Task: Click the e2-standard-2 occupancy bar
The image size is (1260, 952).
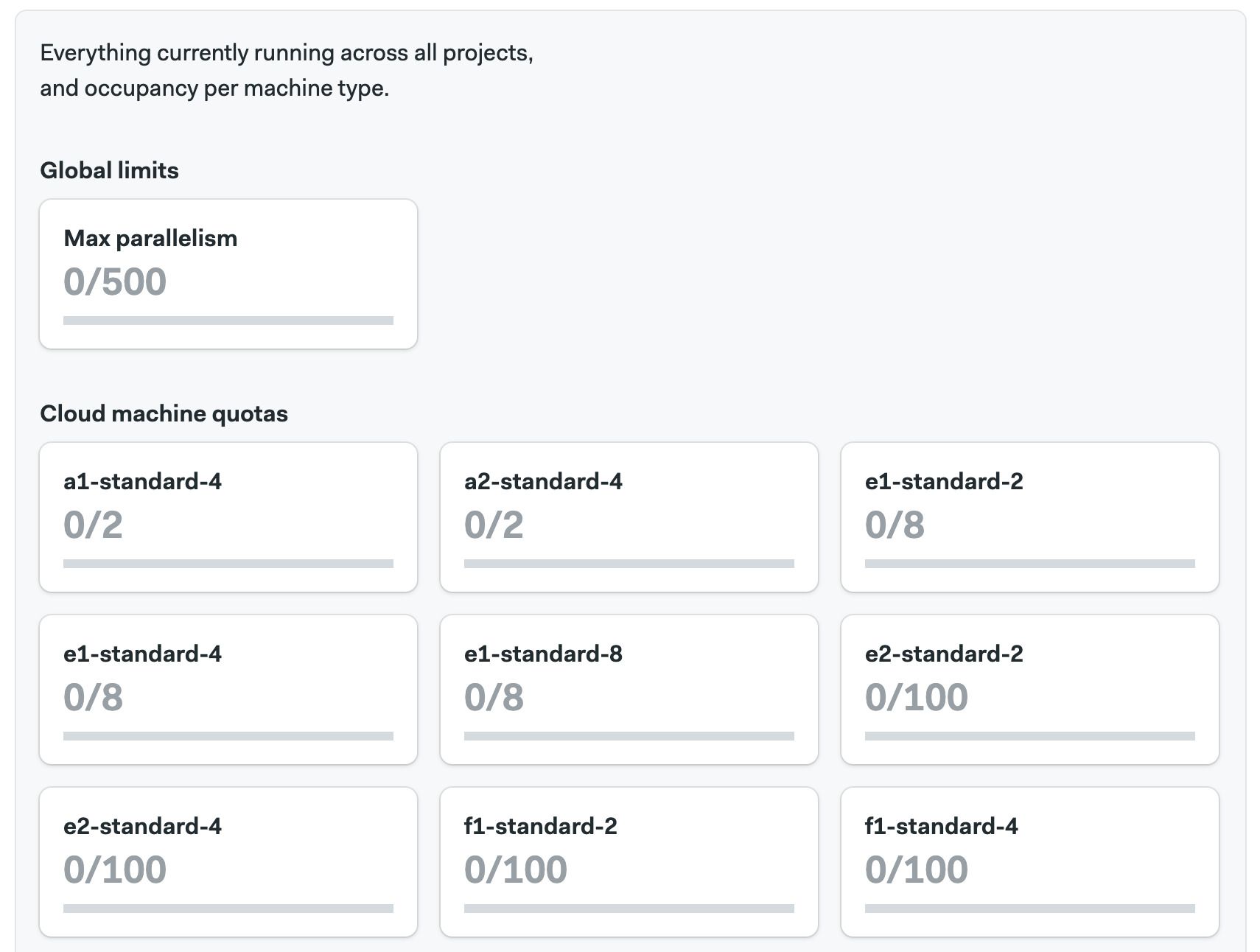Action: point(1029,736)
